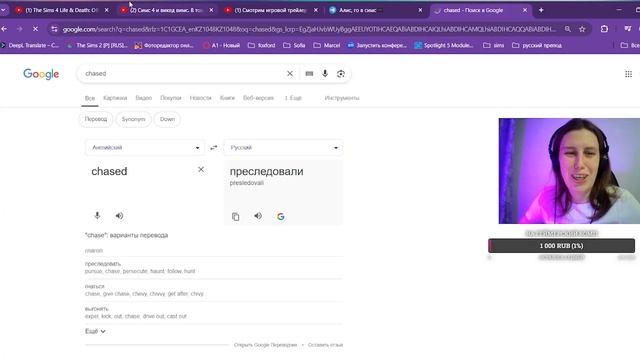Open the Marcel bookmarks folder

click(x=327, y=45)
